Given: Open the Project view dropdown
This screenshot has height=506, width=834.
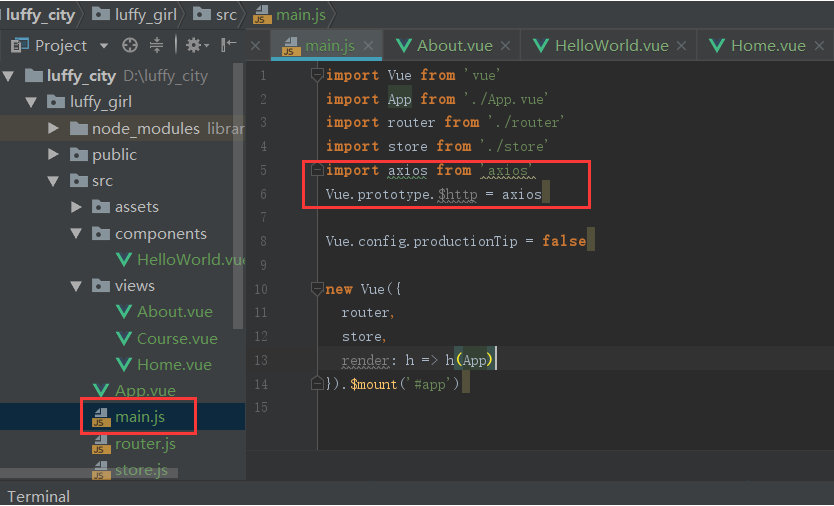Looking at the screenshot, I should point(104,46).
